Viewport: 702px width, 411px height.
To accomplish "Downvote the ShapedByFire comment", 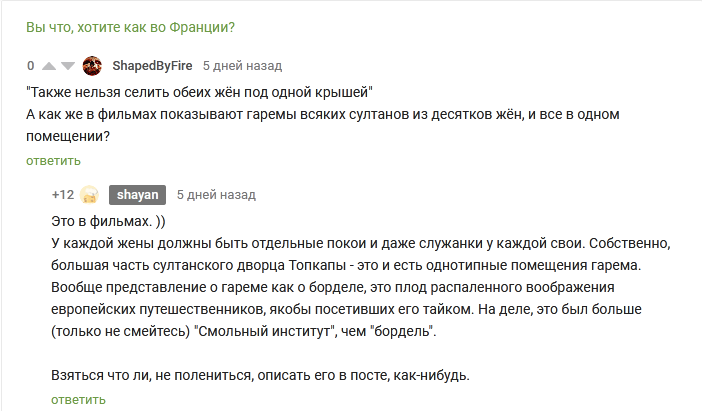I will point(68,66).
